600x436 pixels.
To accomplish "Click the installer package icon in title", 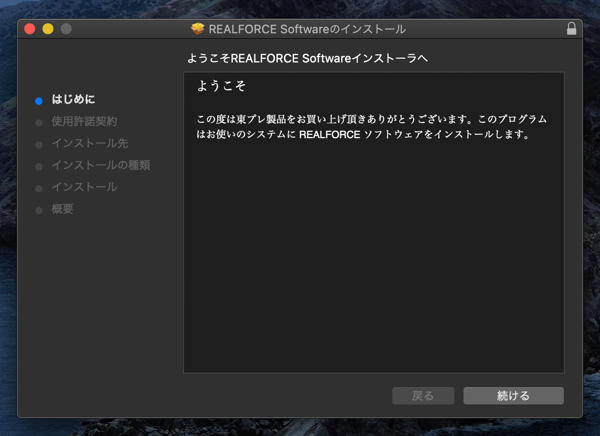I will pos(197,29).
